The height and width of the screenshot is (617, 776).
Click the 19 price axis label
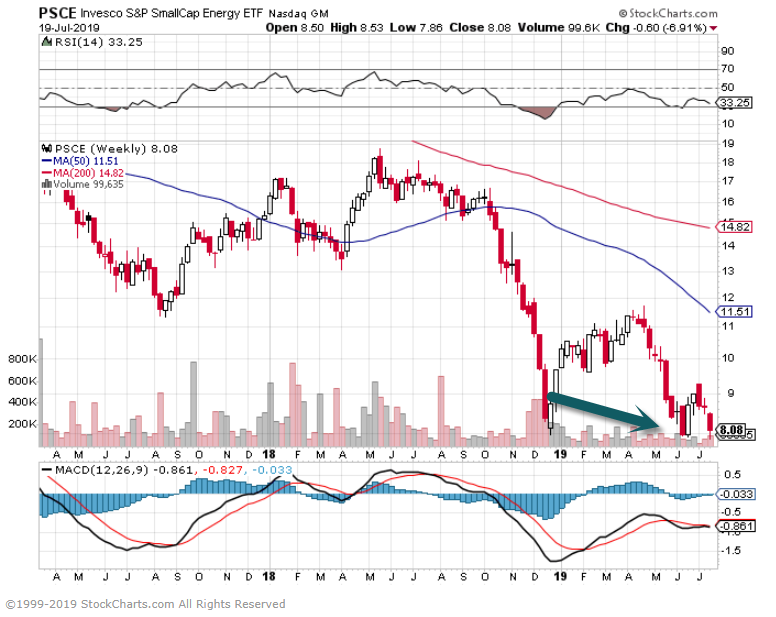[x=728, y=143]
